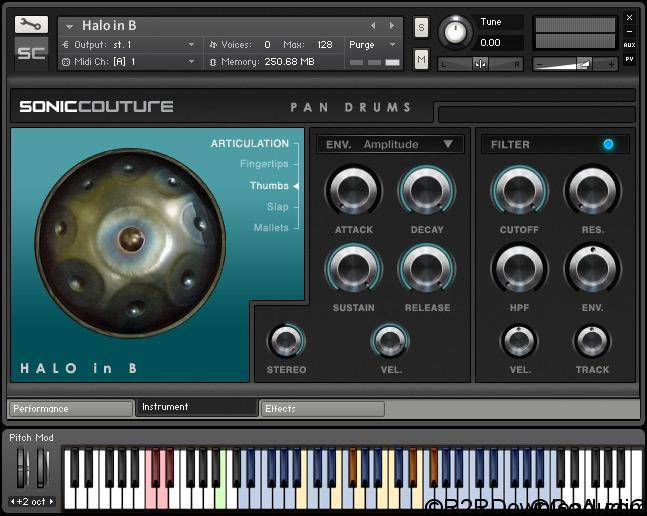
Task: Toggle the Filter on/off LED
Action: 608,145
